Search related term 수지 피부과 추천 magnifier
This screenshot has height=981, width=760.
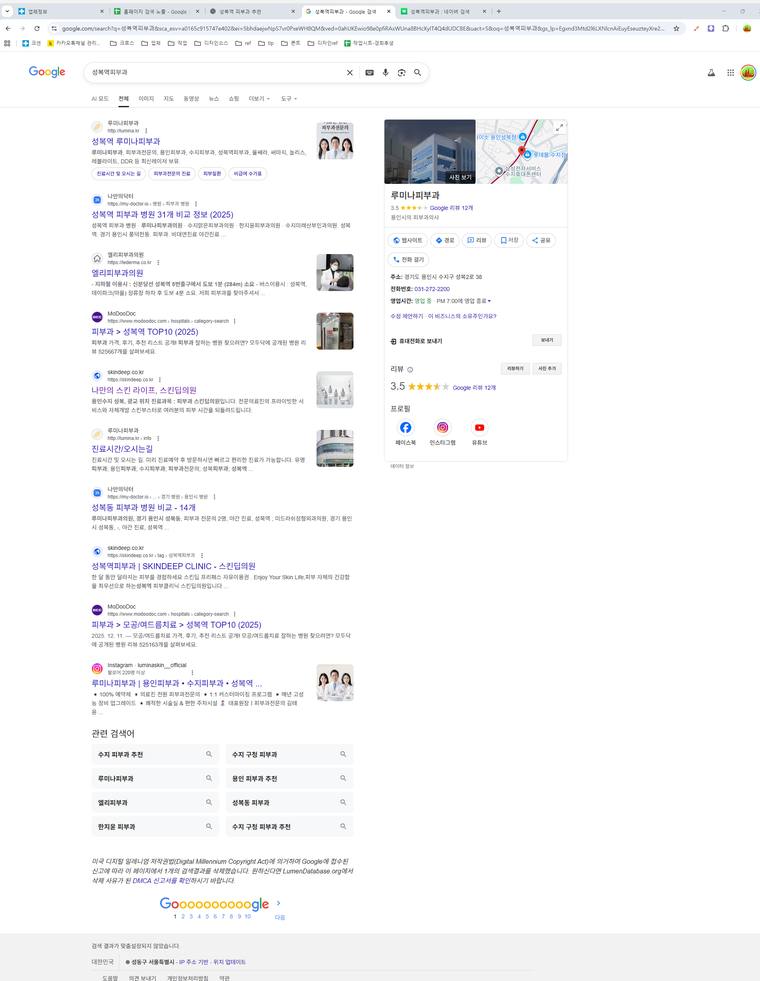[209, 754]
